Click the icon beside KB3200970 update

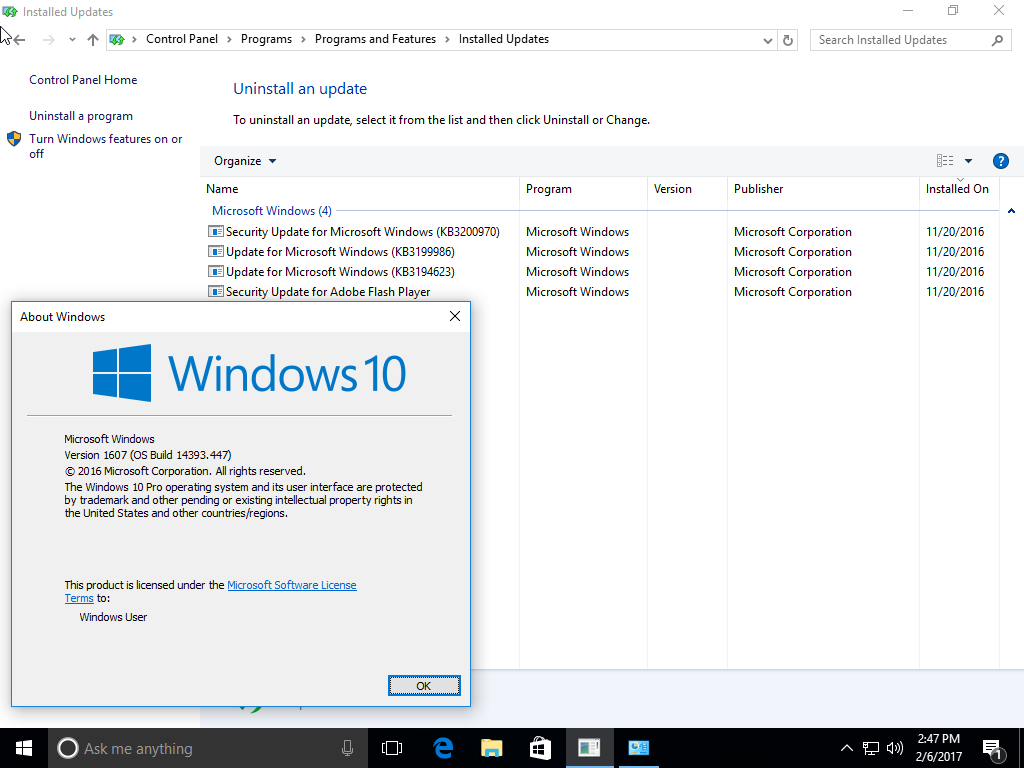tap(216, 231)
